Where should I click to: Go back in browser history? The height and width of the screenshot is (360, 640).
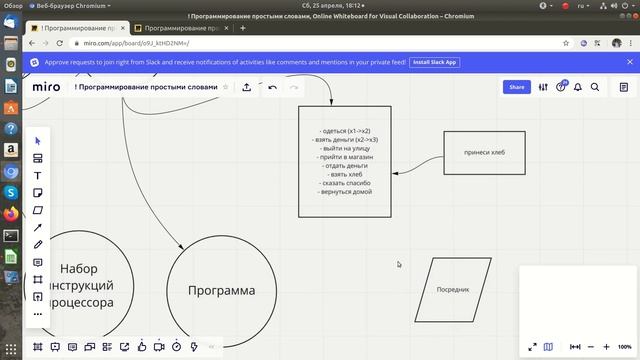pos(32,43)
